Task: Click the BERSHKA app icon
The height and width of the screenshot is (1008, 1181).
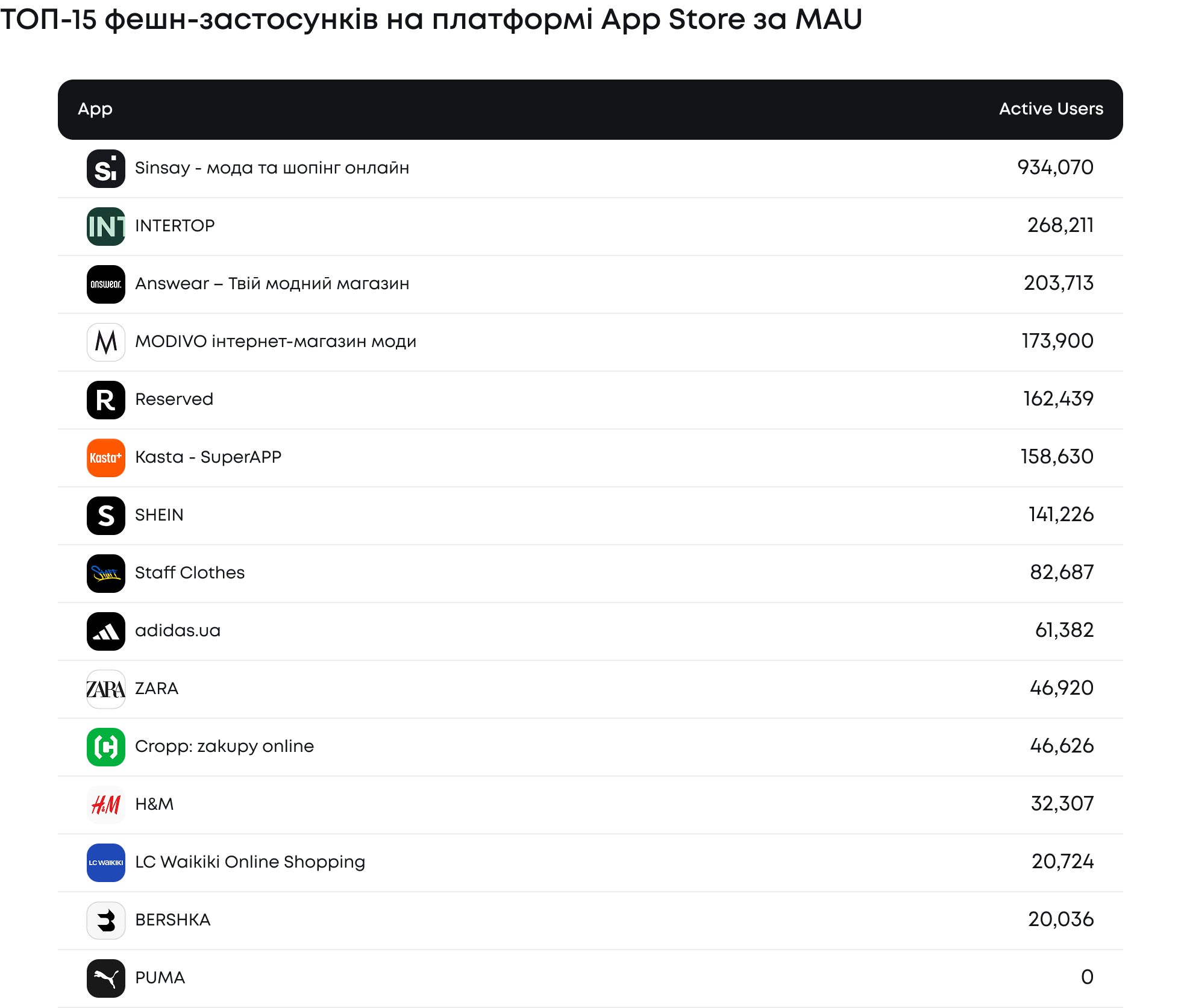Action: coord(106,921)
